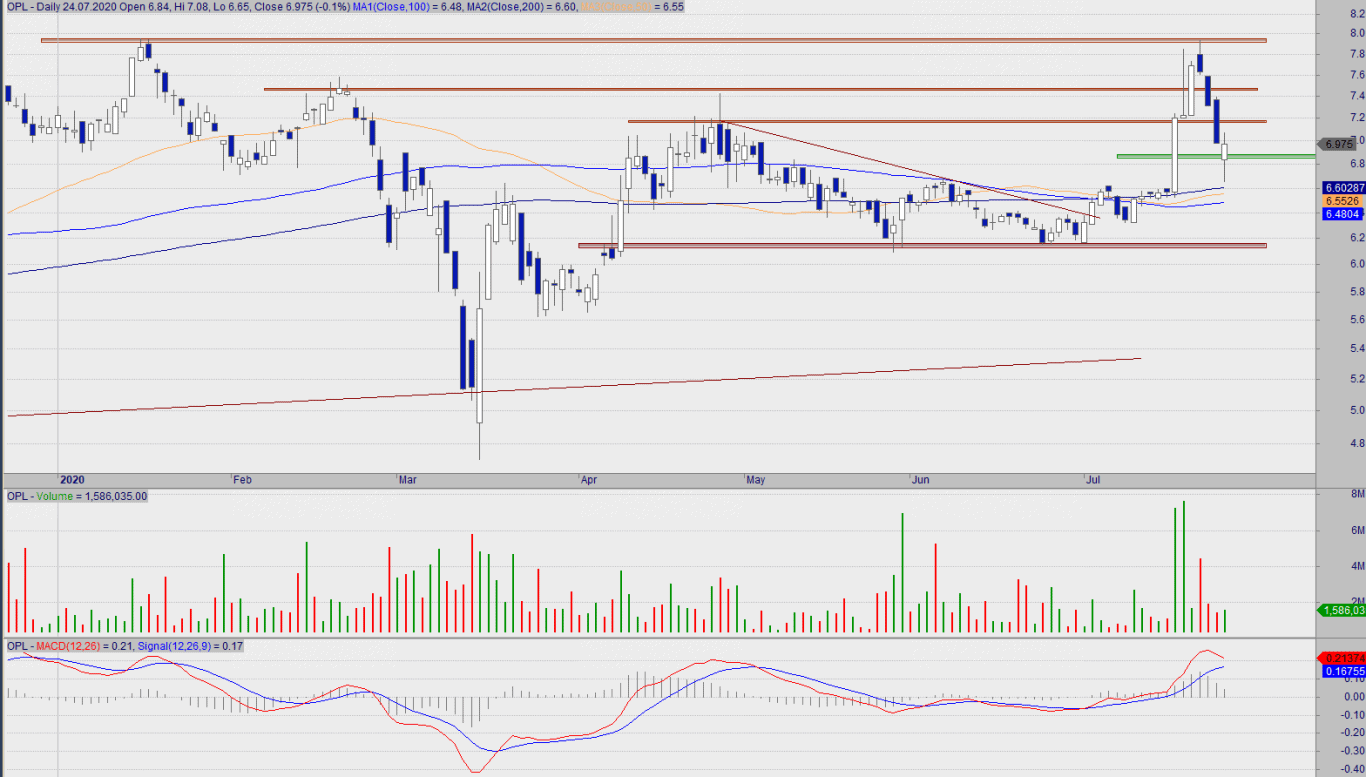Select the horizontal resistance line near 7.2
Image resolution: width=1366 pixels, height=777 pixels.
coord(946,121)
